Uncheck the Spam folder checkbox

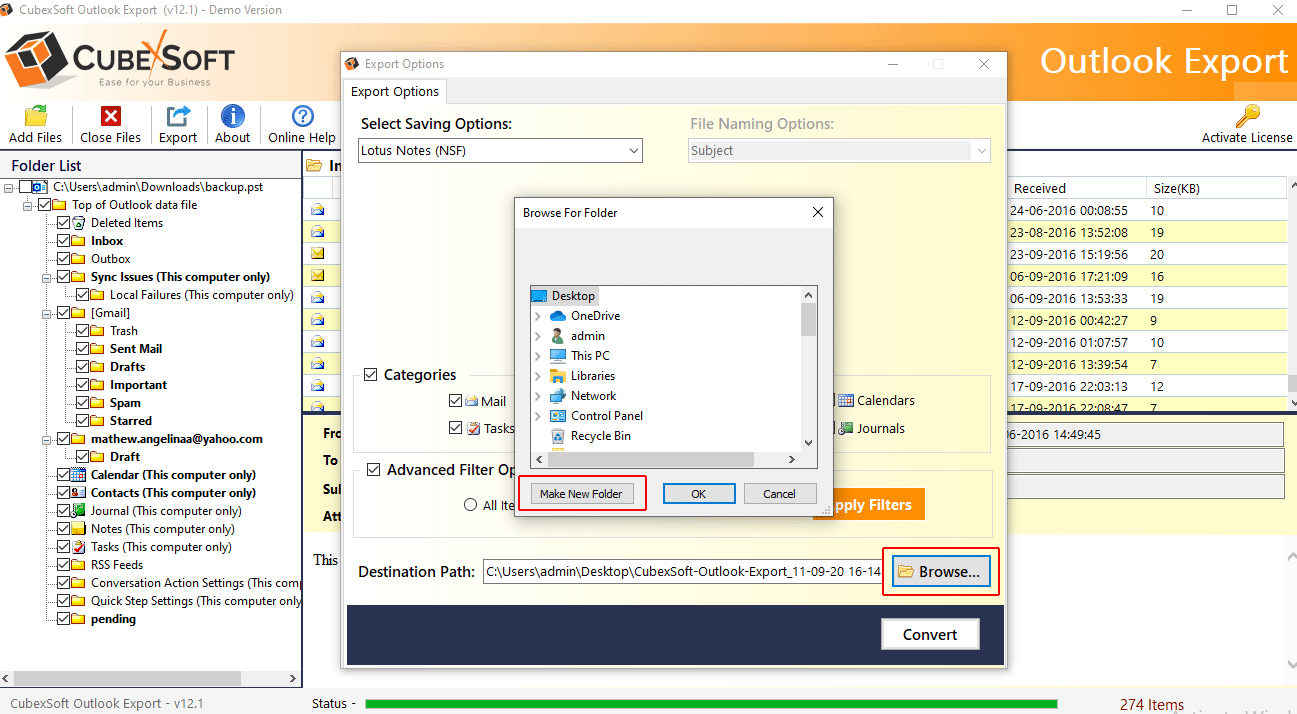click(x=83, y=403)
